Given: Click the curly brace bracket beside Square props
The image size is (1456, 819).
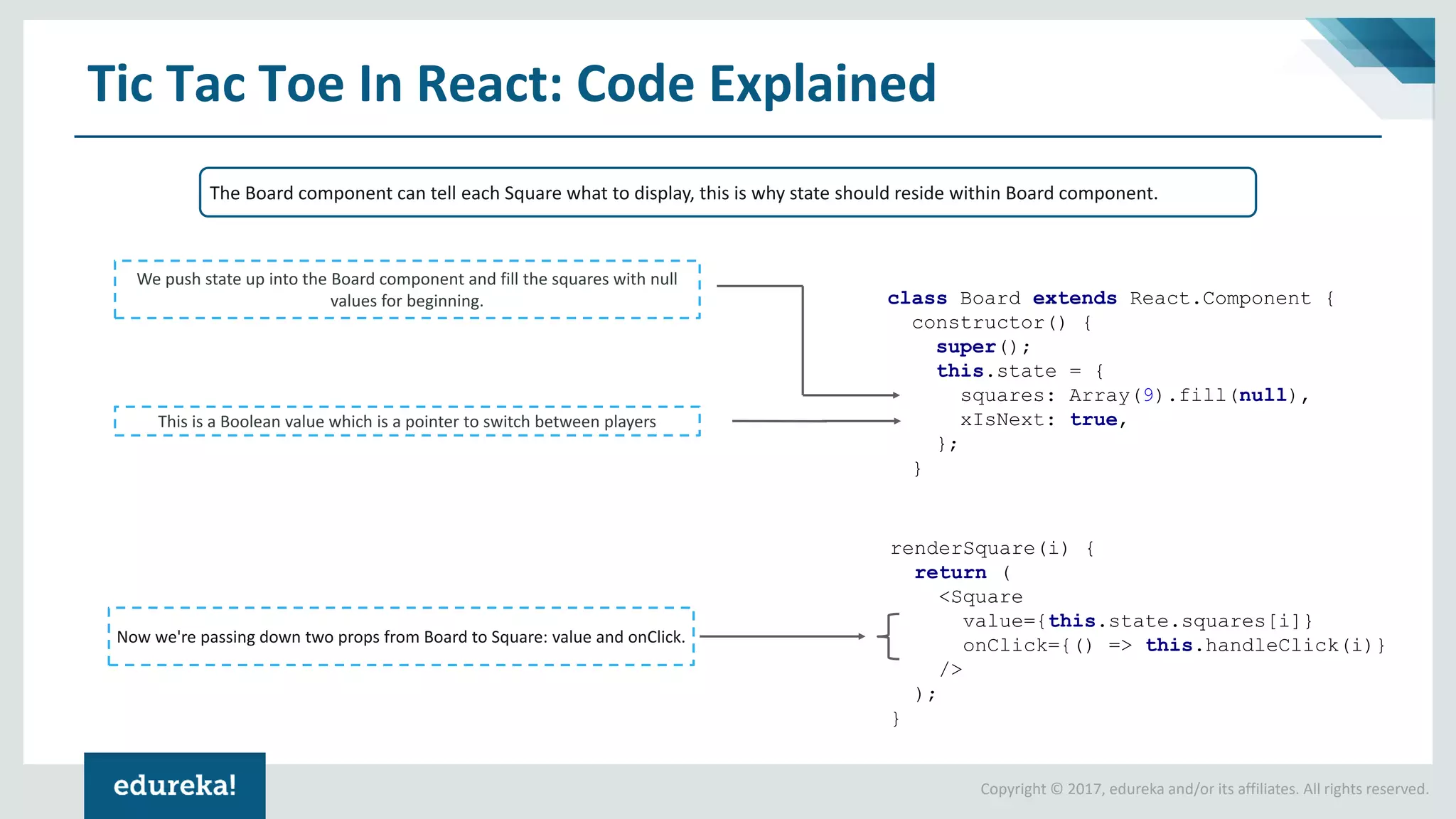Looking at the screenshot, I should [x=889, y=636].
